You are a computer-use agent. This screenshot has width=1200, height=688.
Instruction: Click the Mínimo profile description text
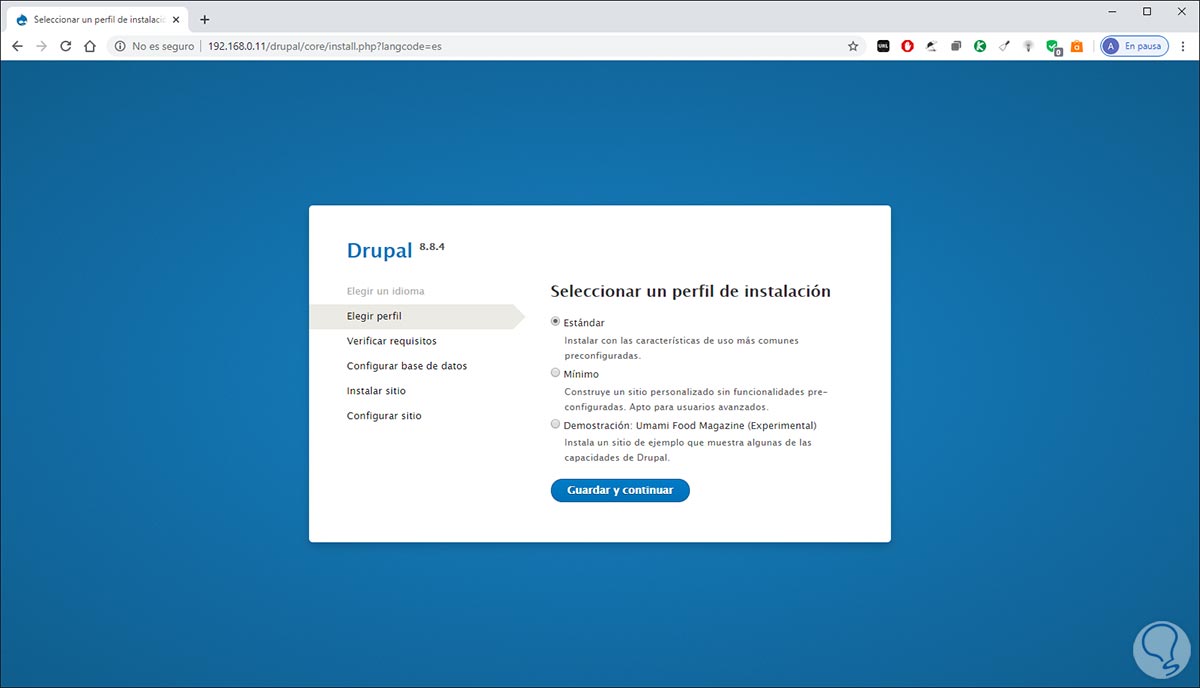[x=697, y=399]
